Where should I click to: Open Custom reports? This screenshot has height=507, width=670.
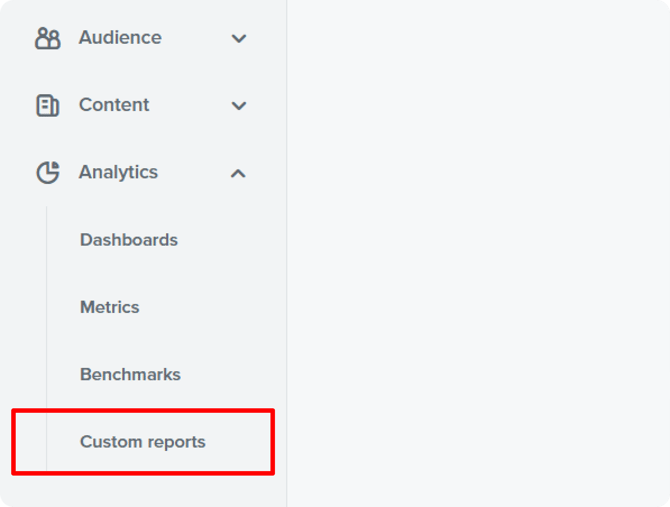click(143, 441)
